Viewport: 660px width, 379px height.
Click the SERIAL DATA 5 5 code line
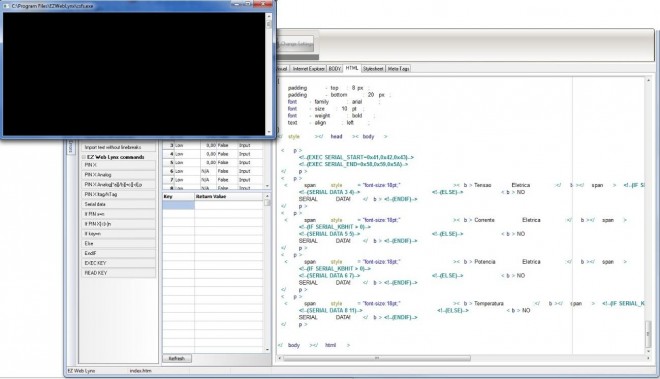coord(329,234)
